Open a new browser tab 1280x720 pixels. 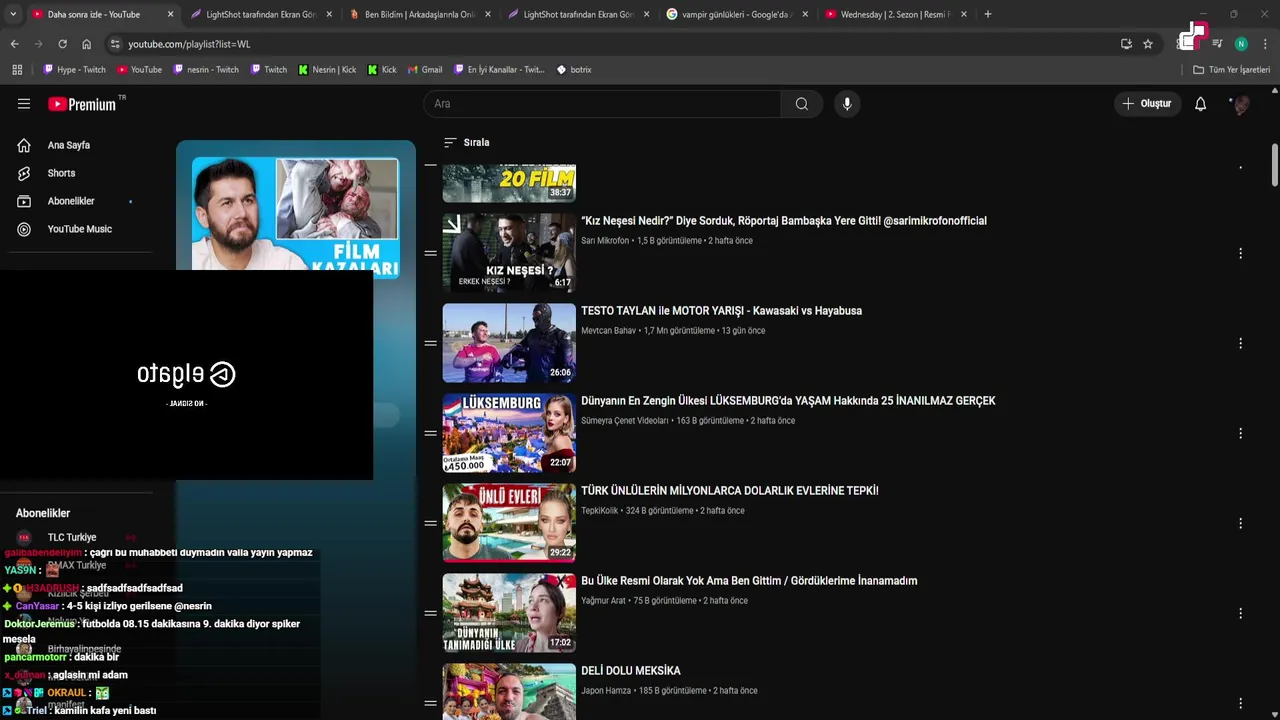988,14
